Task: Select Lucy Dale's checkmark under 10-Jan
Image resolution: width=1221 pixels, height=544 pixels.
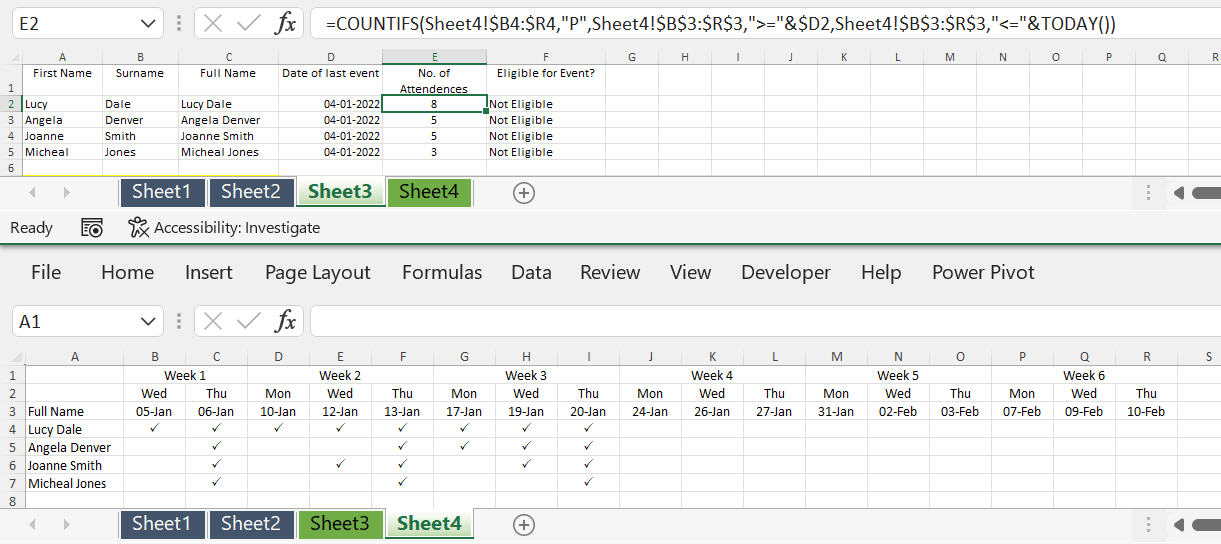Action: point(278,429)
